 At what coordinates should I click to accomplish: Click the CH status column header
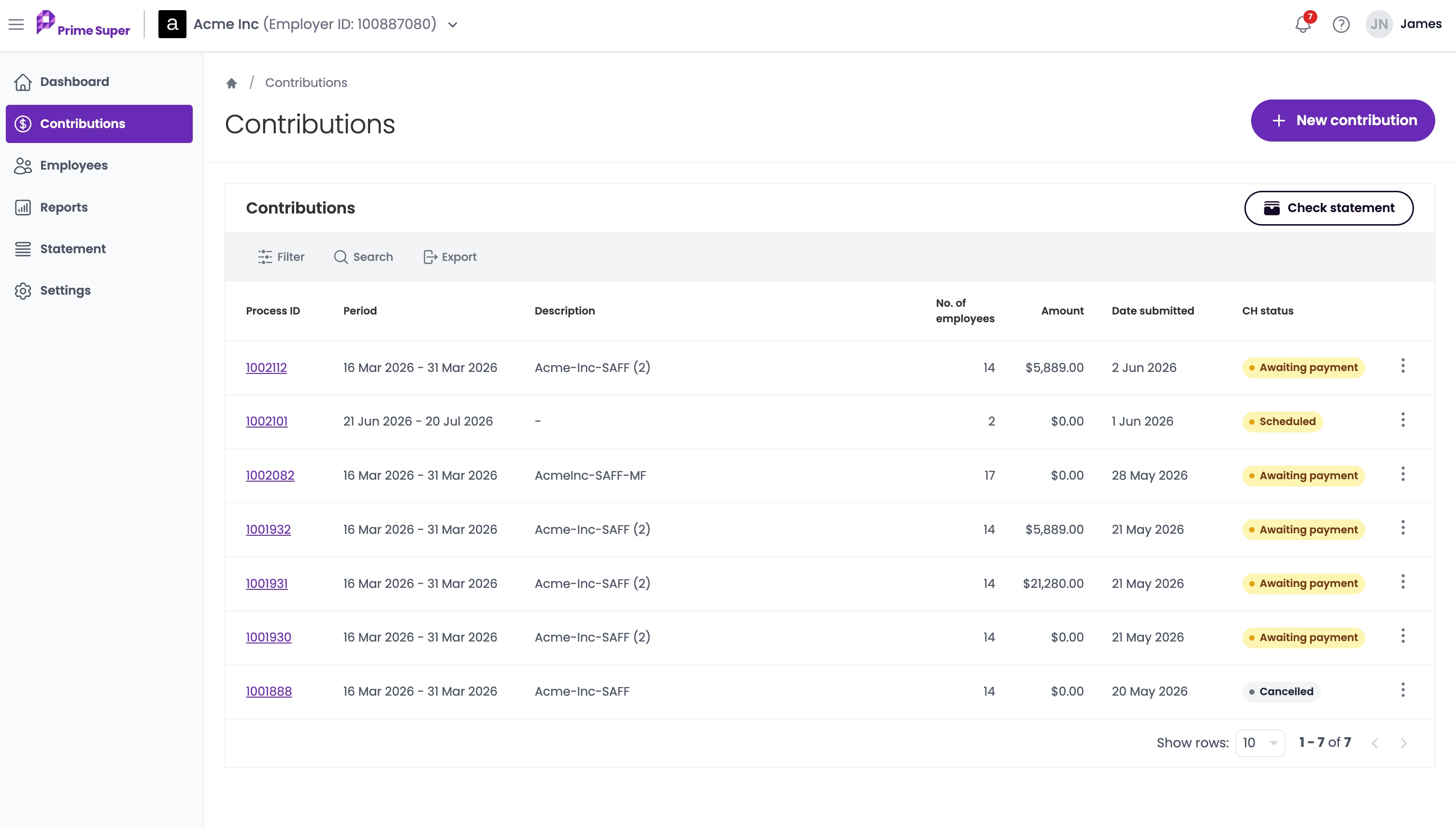pyautogui.click(x=1268, y=311)
